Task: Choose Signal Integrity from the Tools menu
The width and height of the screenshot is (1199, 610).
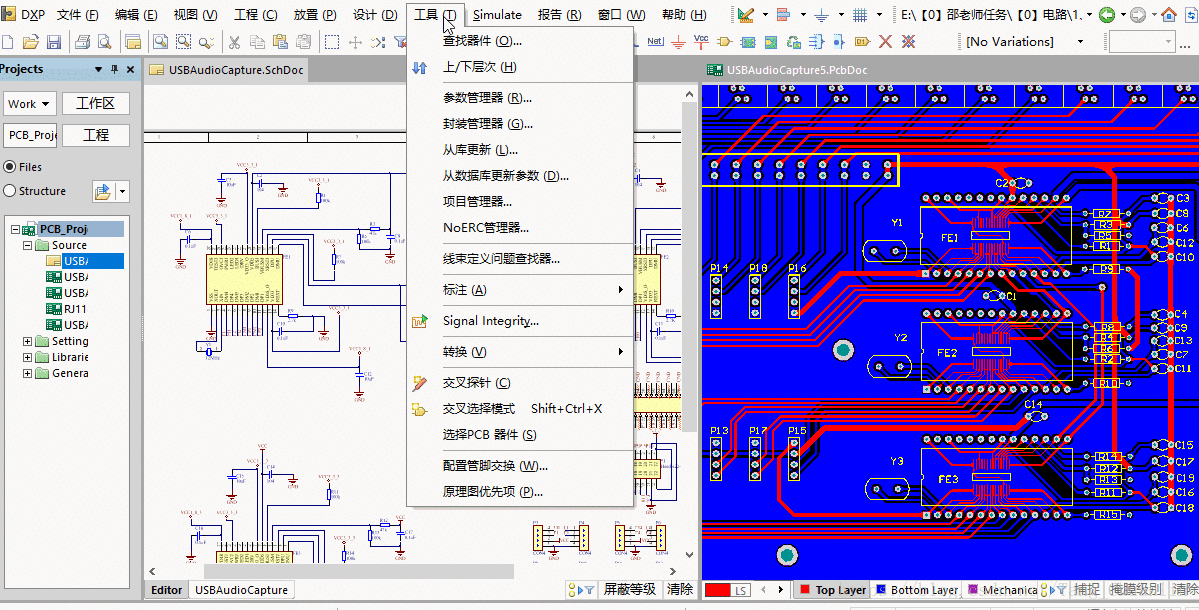Action: point(490,321)
